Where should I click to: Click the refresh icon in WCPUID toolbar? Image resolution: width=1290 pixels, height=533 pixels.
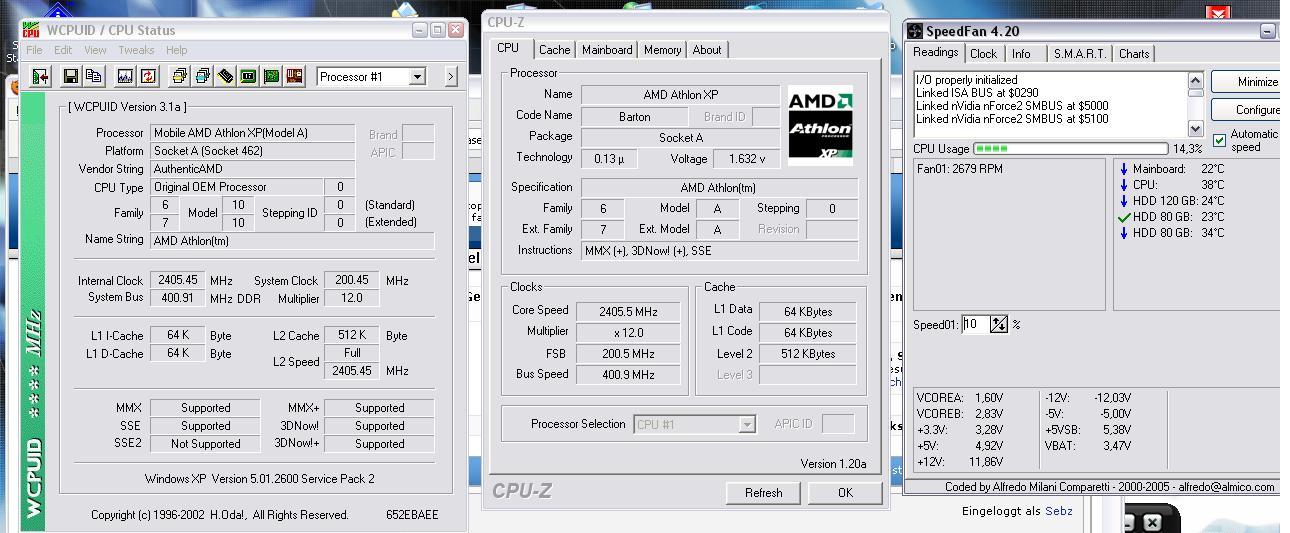pyautogui.click(x=148, y=76)
